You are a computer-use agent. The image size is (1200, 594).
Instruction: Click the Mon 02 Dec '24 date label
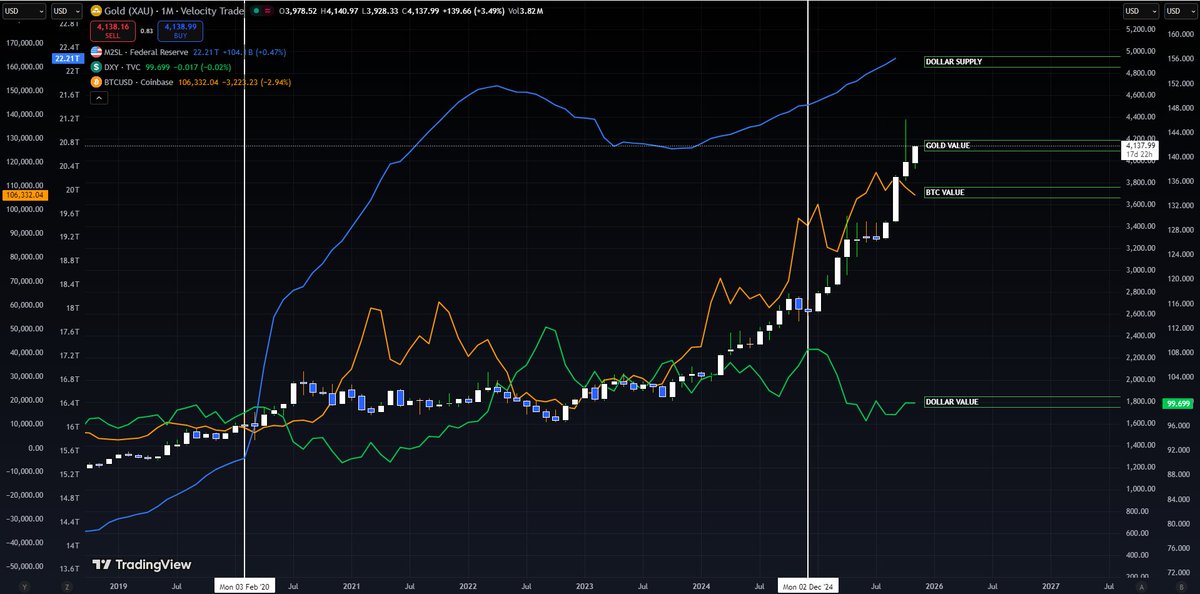click(x=807, y=585)
